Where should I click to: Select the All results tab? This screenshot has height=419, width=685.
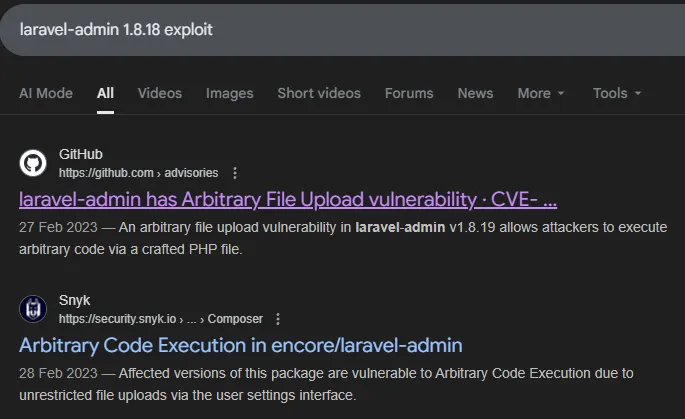tap(105, 93)
